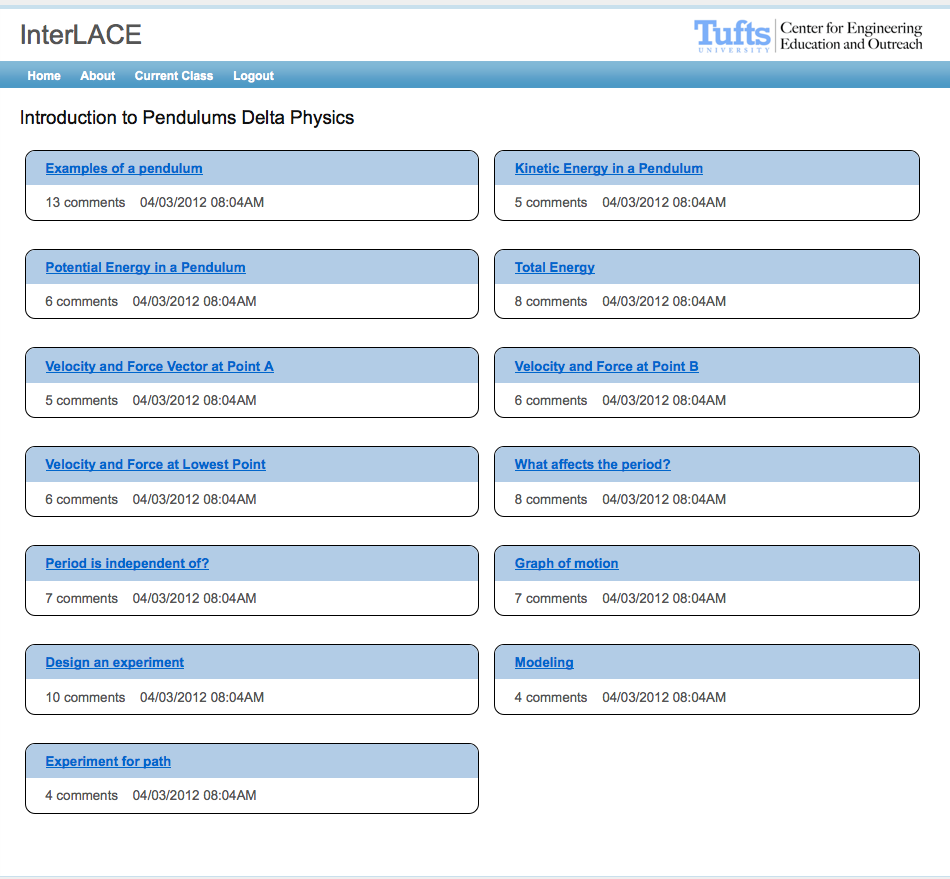Open 'Potential Energy in a Pendulum' topic
Screen dimensions: 950x879
point(145,267)
